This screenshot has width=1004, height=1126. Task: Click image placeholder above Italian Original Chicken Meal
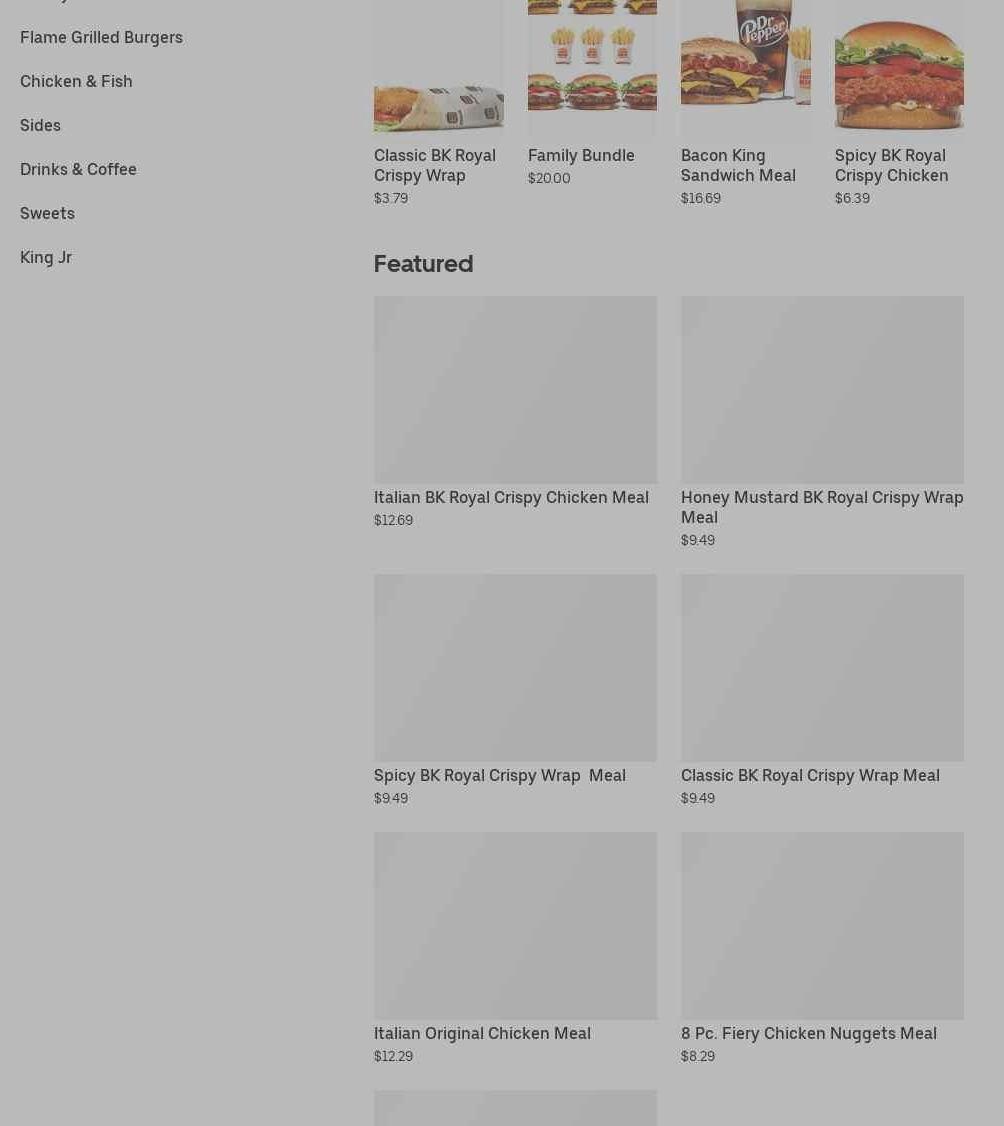coord(516,926)
